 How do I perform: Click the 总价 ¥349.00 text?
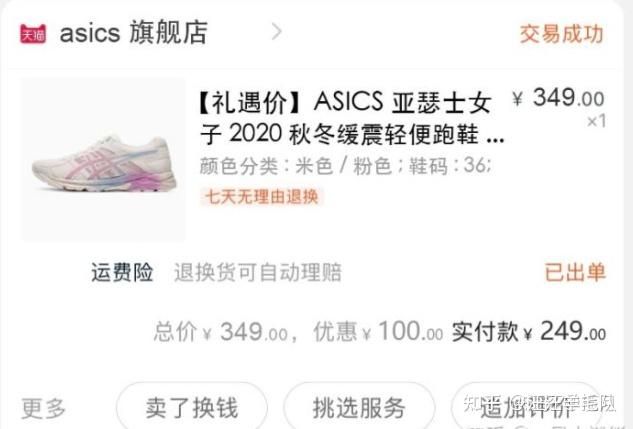coord(221,332)
